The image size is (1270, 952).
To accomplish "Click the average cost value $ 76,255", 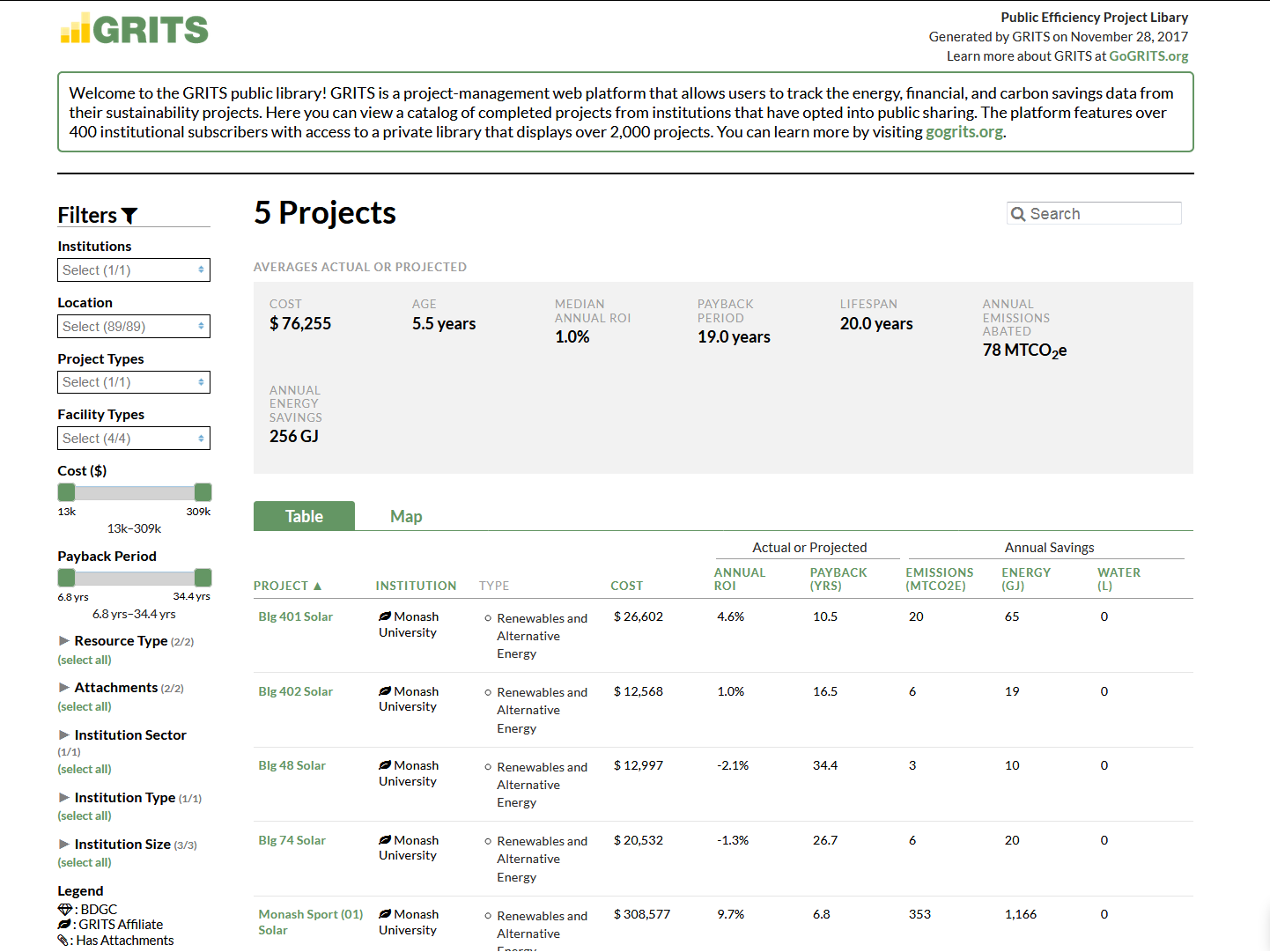I will pyautogui.click(x=300, y=324).
